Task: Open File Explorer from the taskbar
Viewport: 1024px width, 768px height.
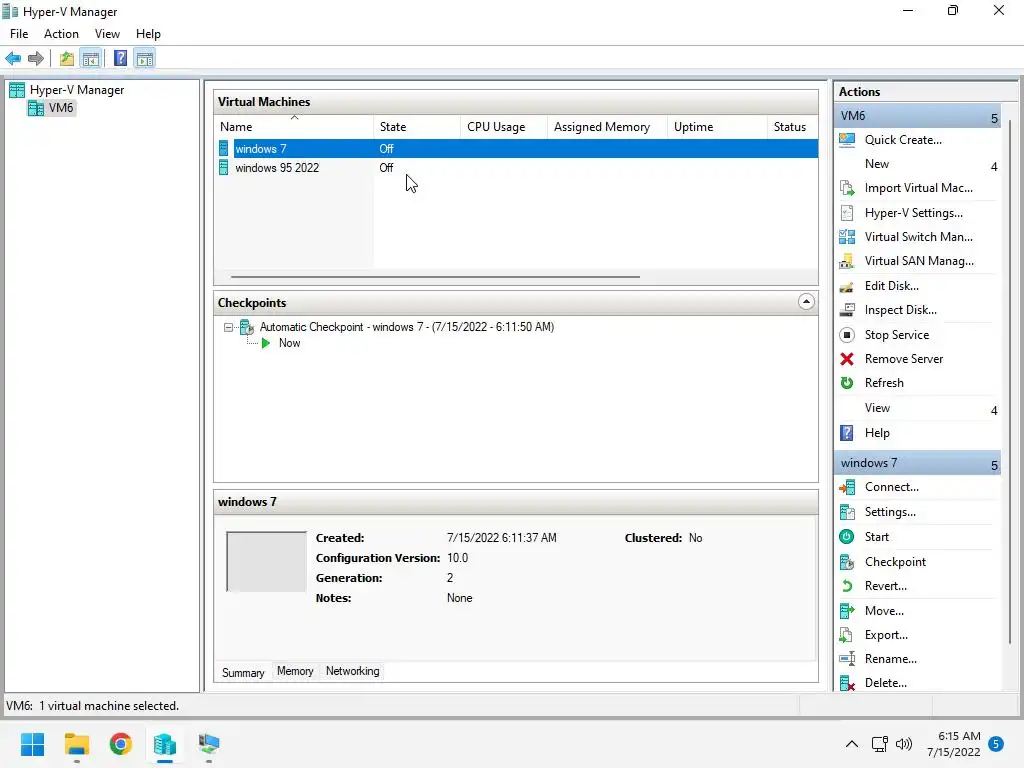Action: (76, 744)
